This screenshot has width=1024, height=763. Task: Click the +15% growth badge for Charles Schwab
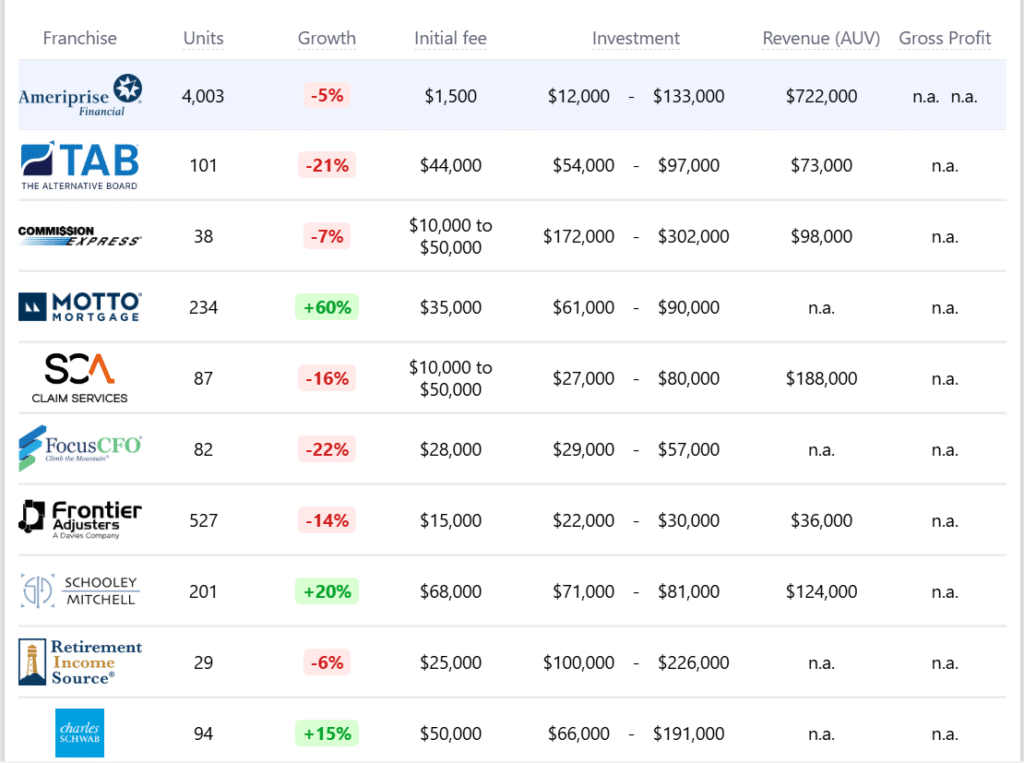(x=327, y=734)
